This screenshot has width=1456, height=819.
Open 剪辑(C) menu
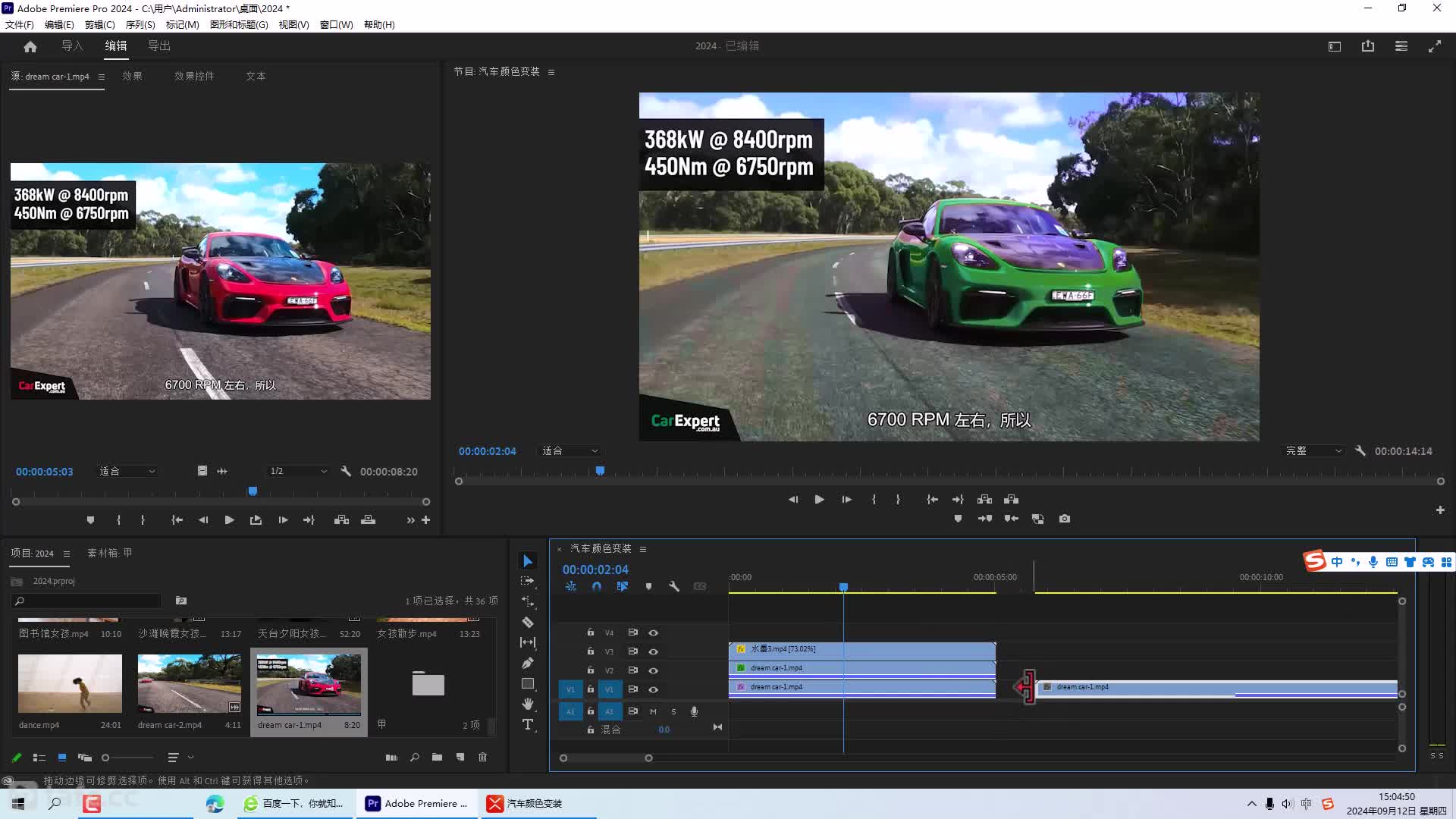(99, 24)
